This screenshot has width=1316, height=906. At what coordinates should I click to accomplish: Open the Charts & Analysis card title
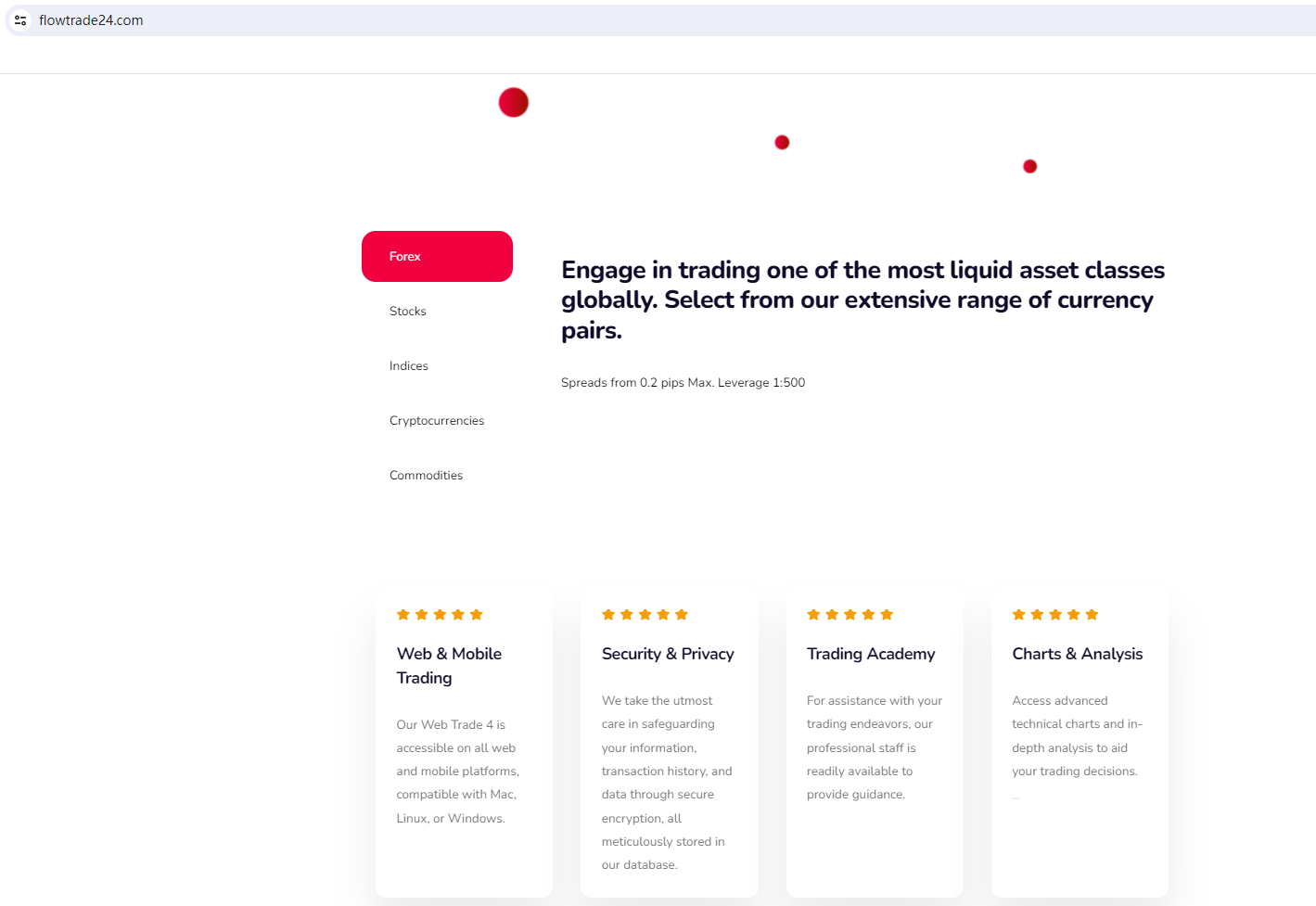tap(1078, 654)
